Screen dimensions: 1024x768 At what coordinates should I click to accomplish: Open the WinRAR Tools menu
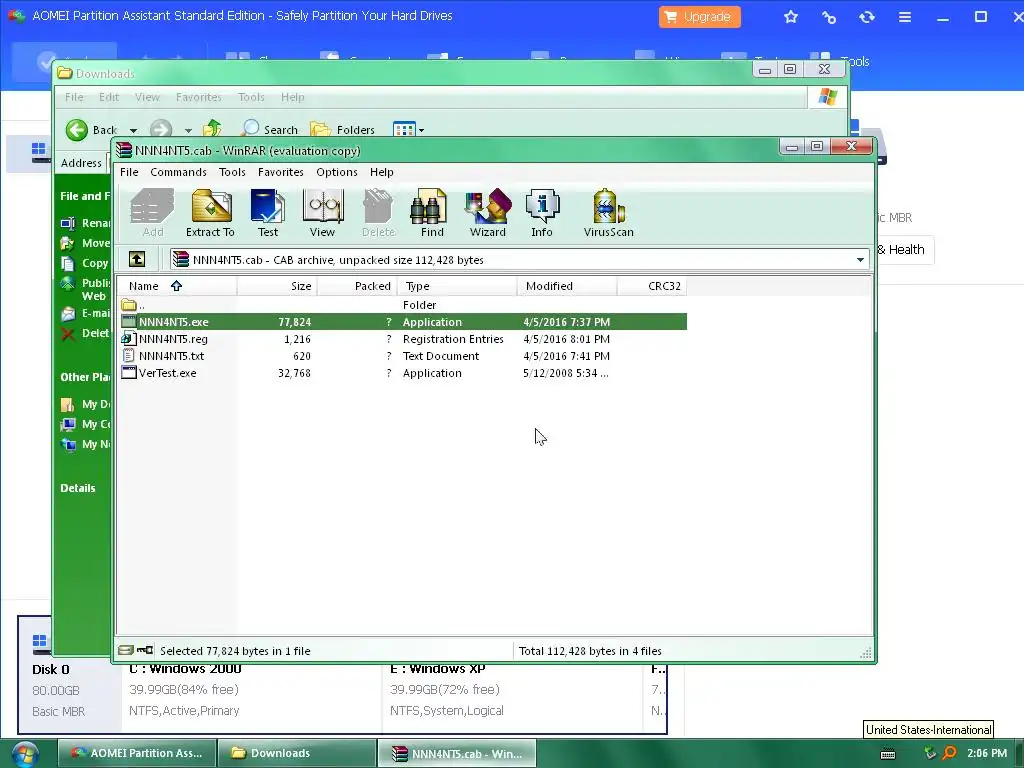point(232,172)
